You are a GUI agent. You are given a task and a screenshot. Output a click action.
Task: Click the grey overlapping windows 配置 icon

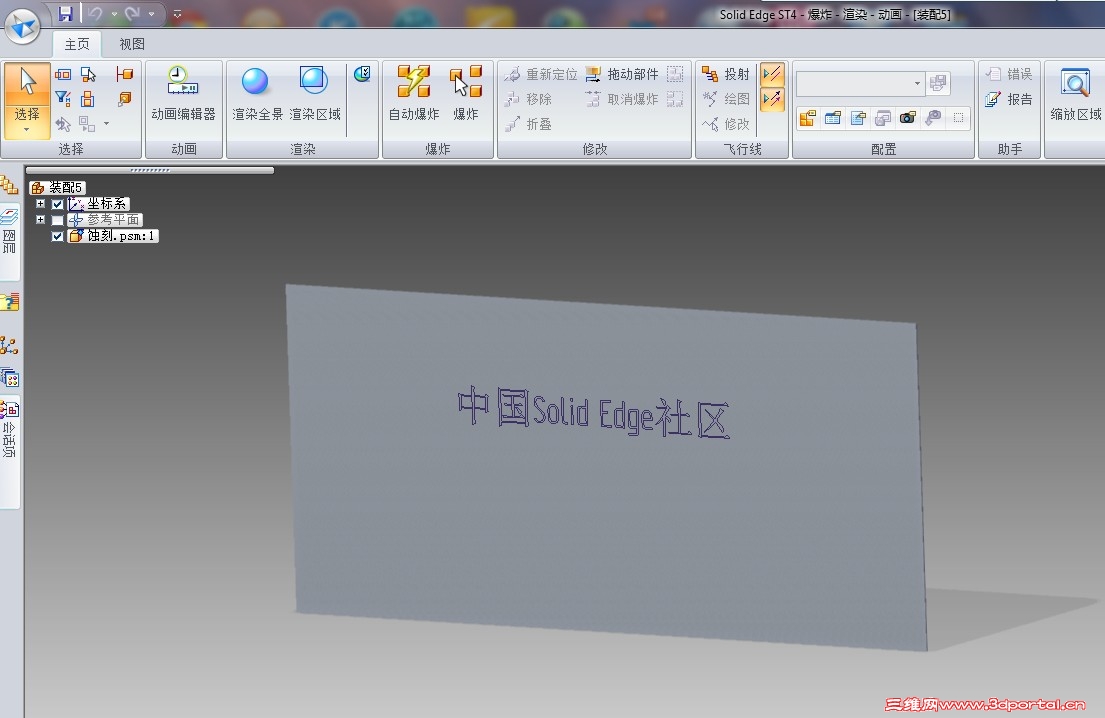point(882,118)
